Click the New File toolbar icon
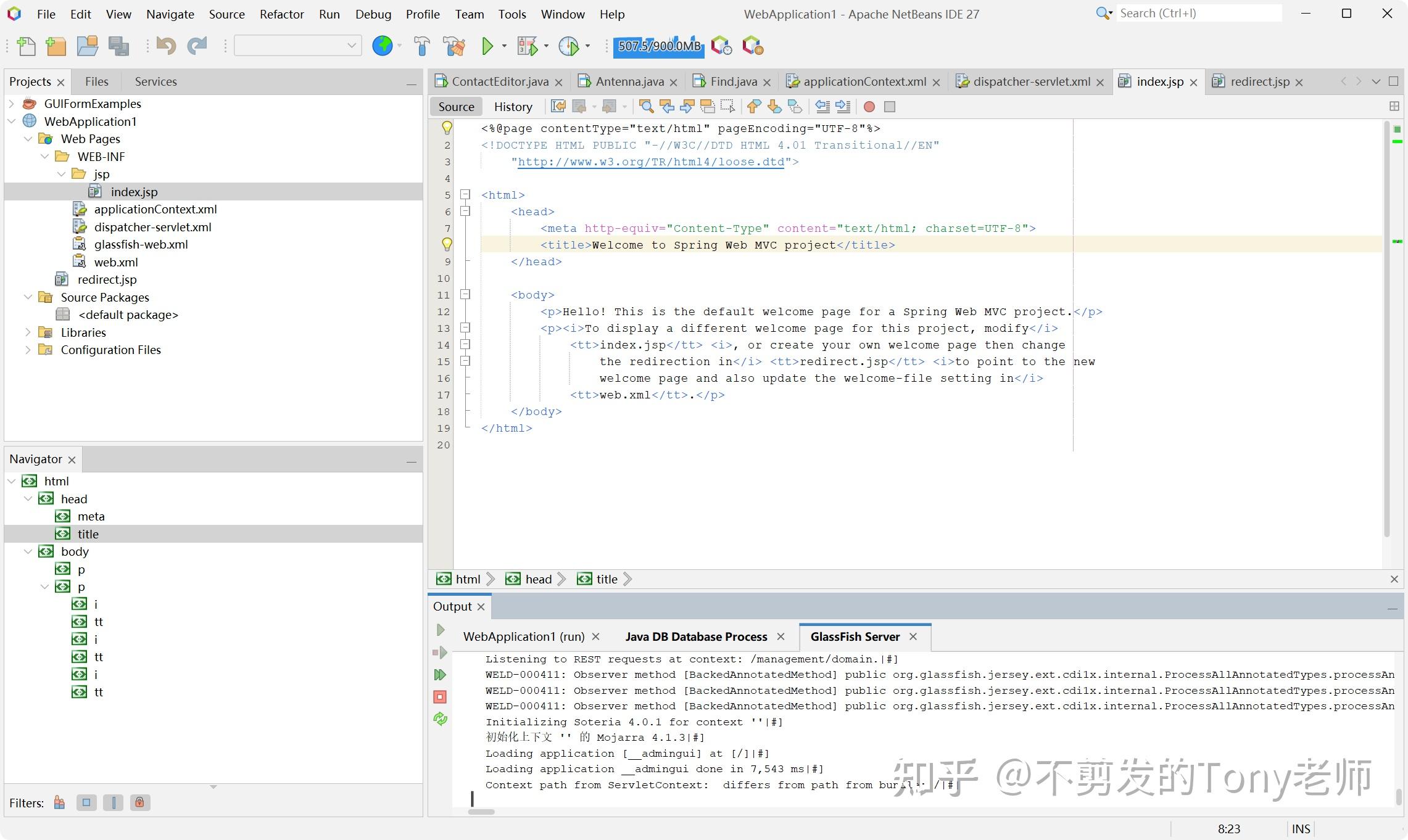This screenshot has width=1408, height=840. (x=26, y=46)
